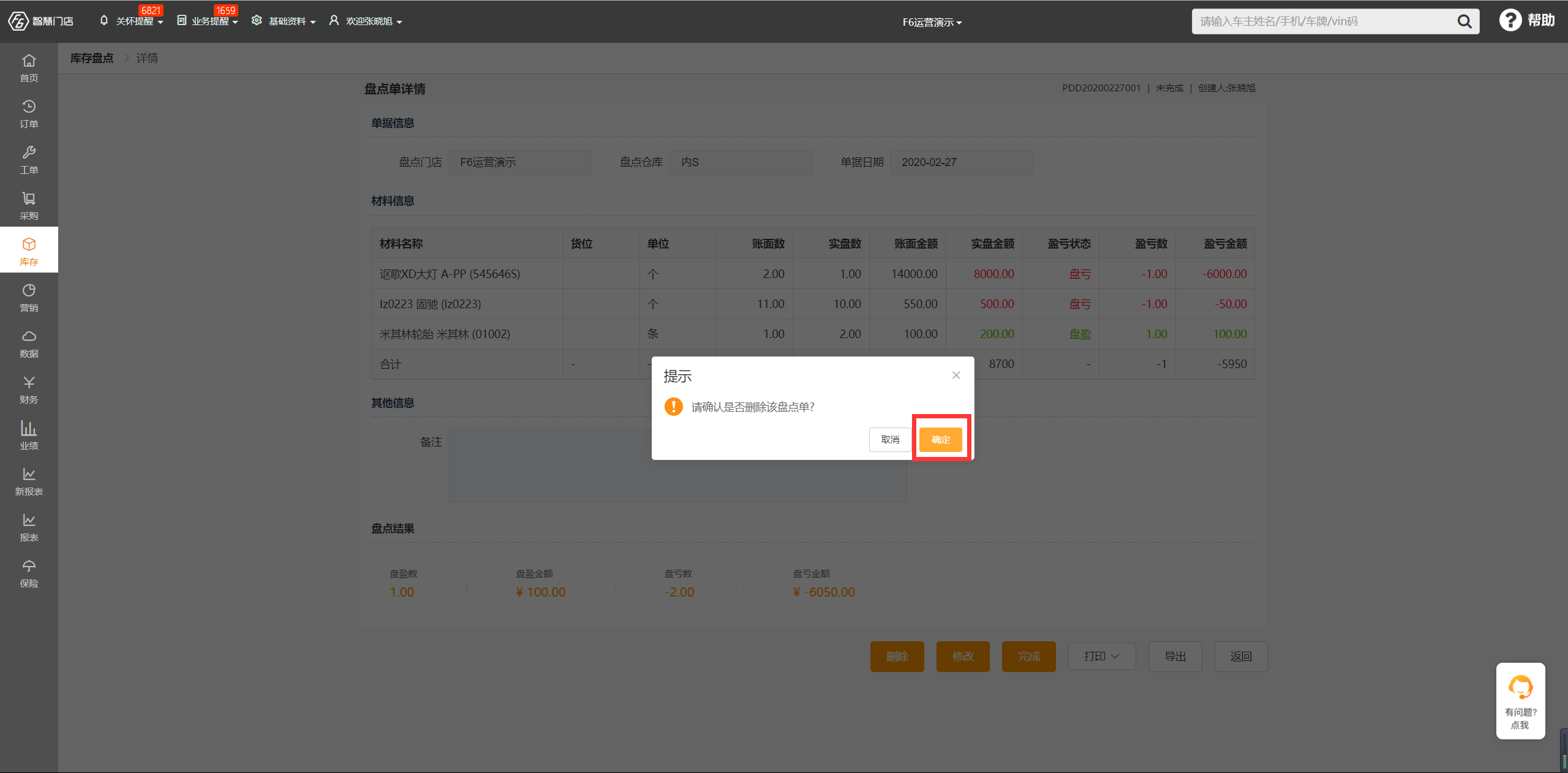Open the 新报表 new reports icon
Screen dimensions: 1568x773
(29, 481)
